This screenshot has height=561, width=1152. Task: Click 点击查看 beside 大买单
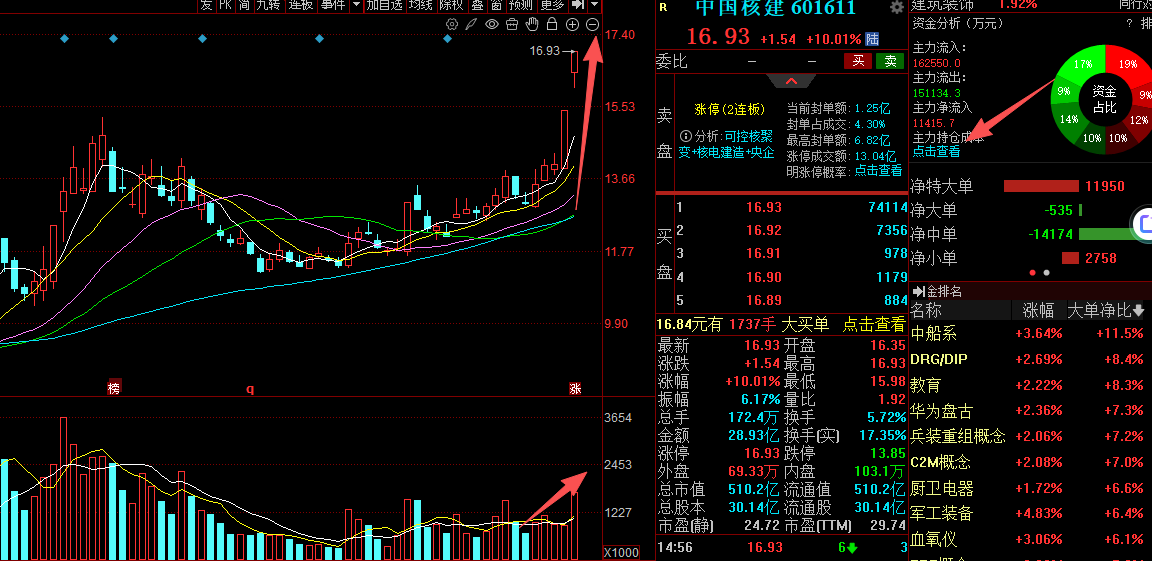(874, 324)
